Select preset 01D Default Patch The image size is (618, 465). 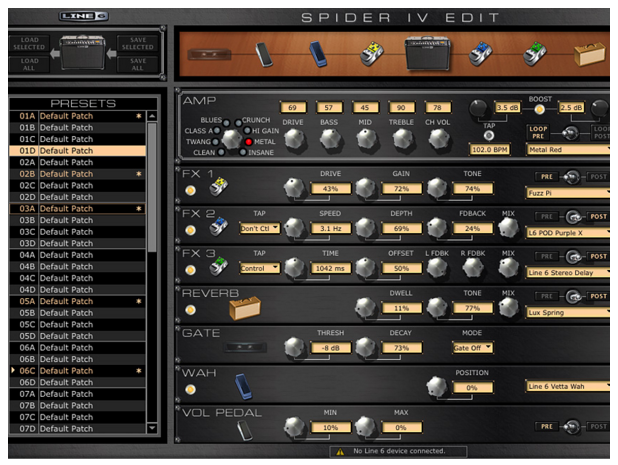click(78, 151)
